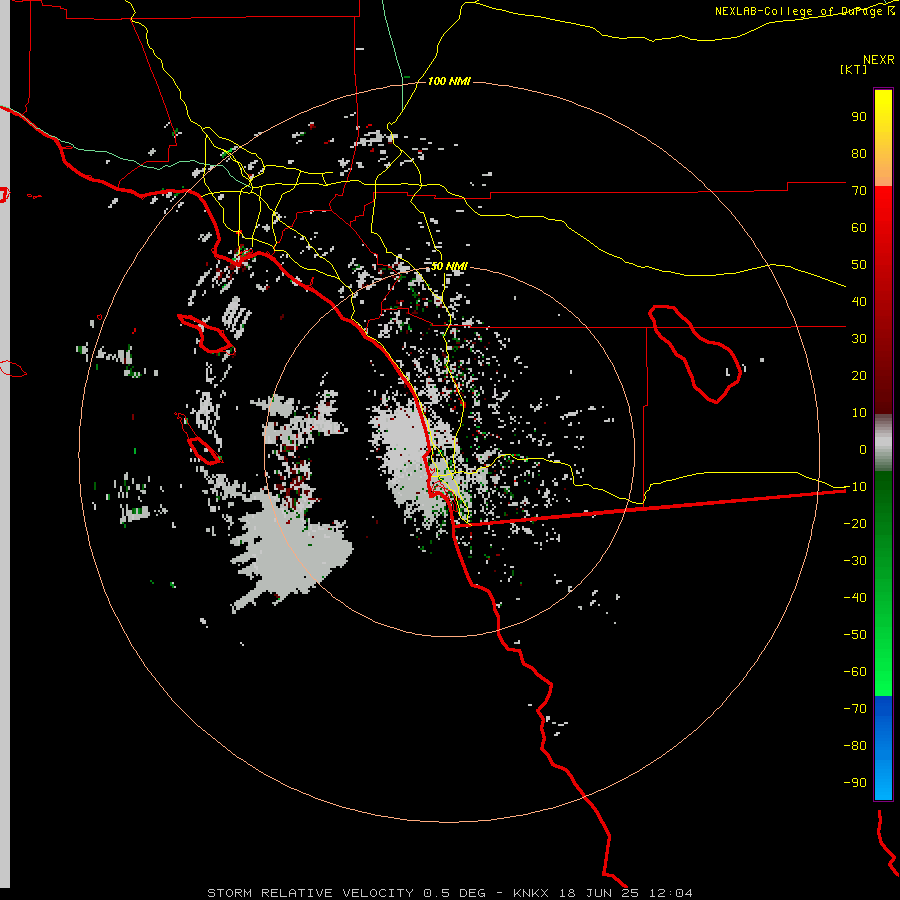
Task: Click the -40 value on the velocity scale
Action: 855,598
